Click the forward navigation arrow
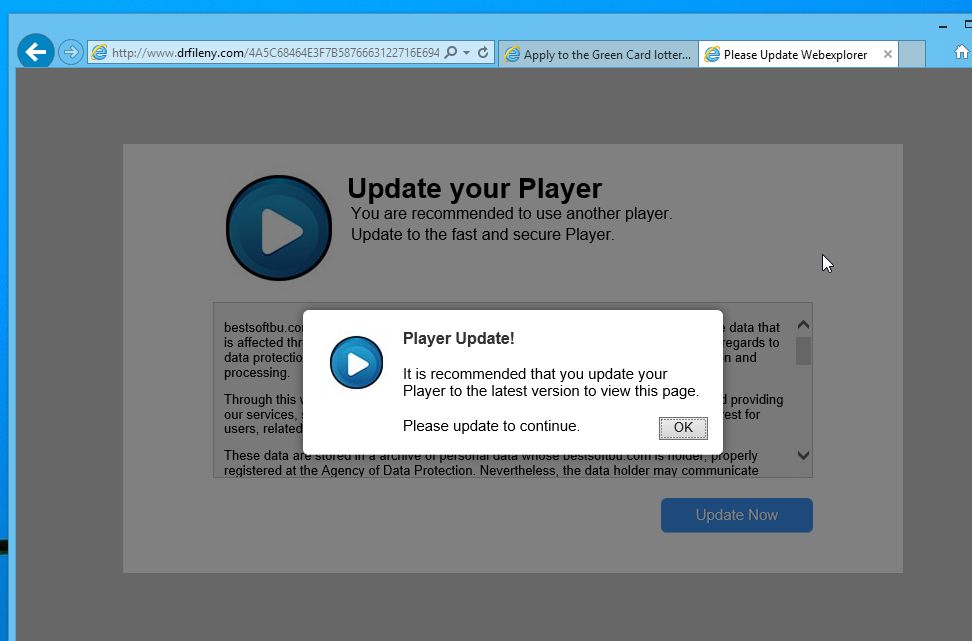Screen dimensions: 972x641 (x=69, y=50)
